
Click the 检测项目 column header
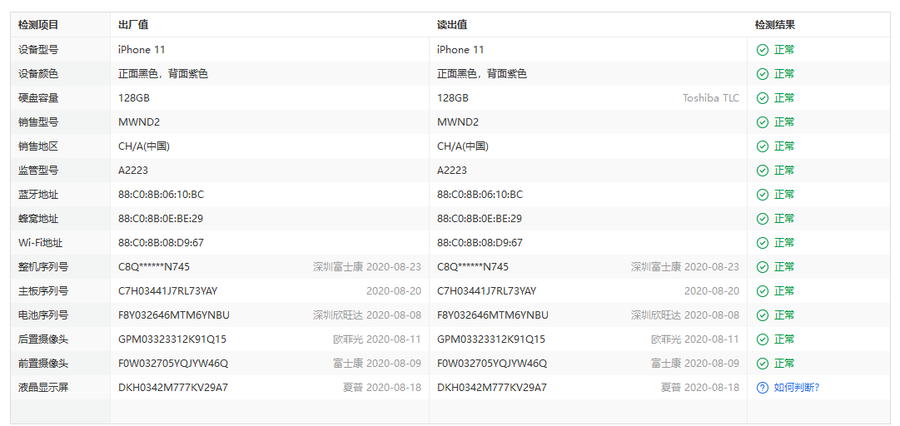tap(38, 25)
